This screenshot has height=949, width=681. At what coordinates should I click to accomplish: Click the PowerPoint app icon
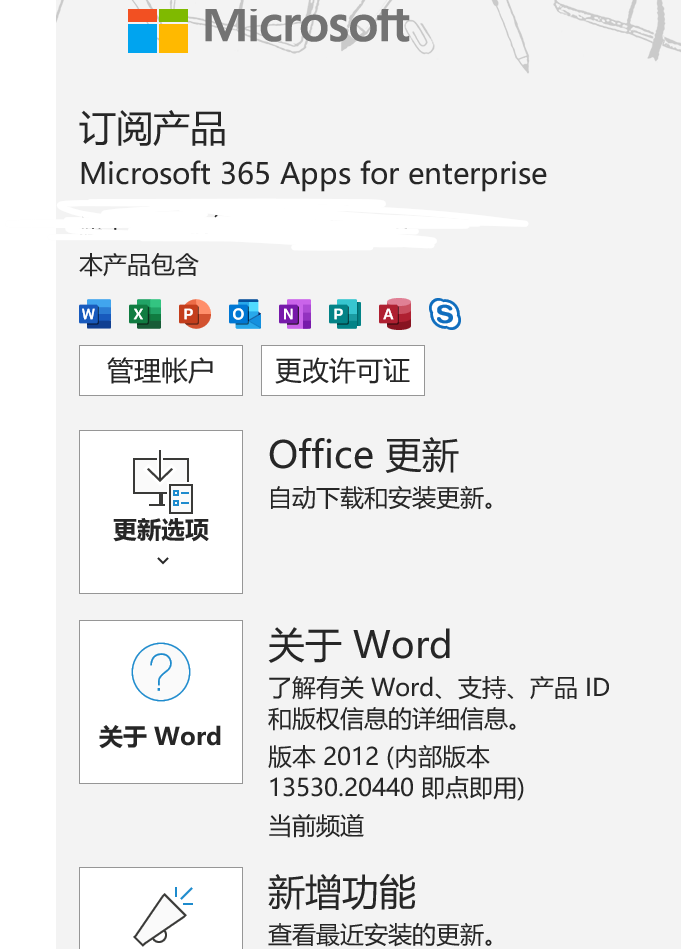[195, 314]
